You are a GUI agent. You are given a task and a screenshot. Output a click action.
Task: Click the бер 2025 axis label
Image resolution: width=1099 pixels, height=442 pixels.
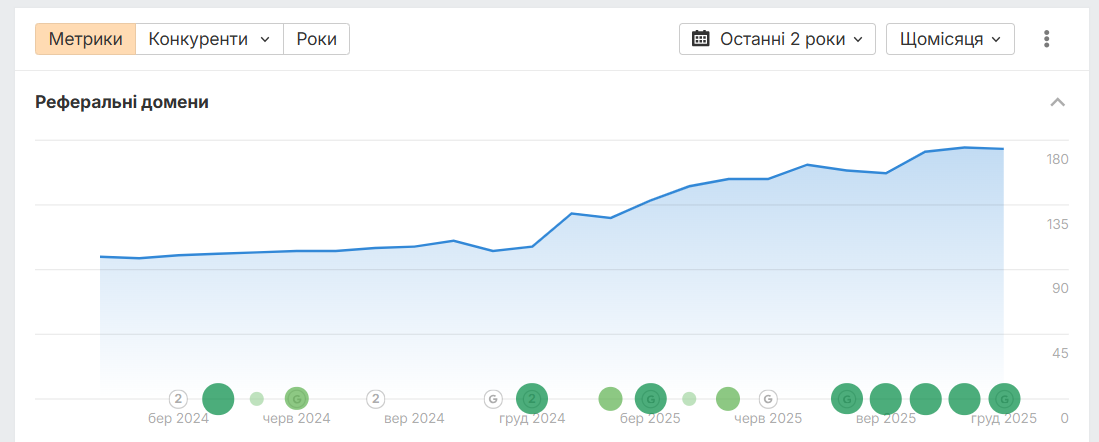click(650, 419)
